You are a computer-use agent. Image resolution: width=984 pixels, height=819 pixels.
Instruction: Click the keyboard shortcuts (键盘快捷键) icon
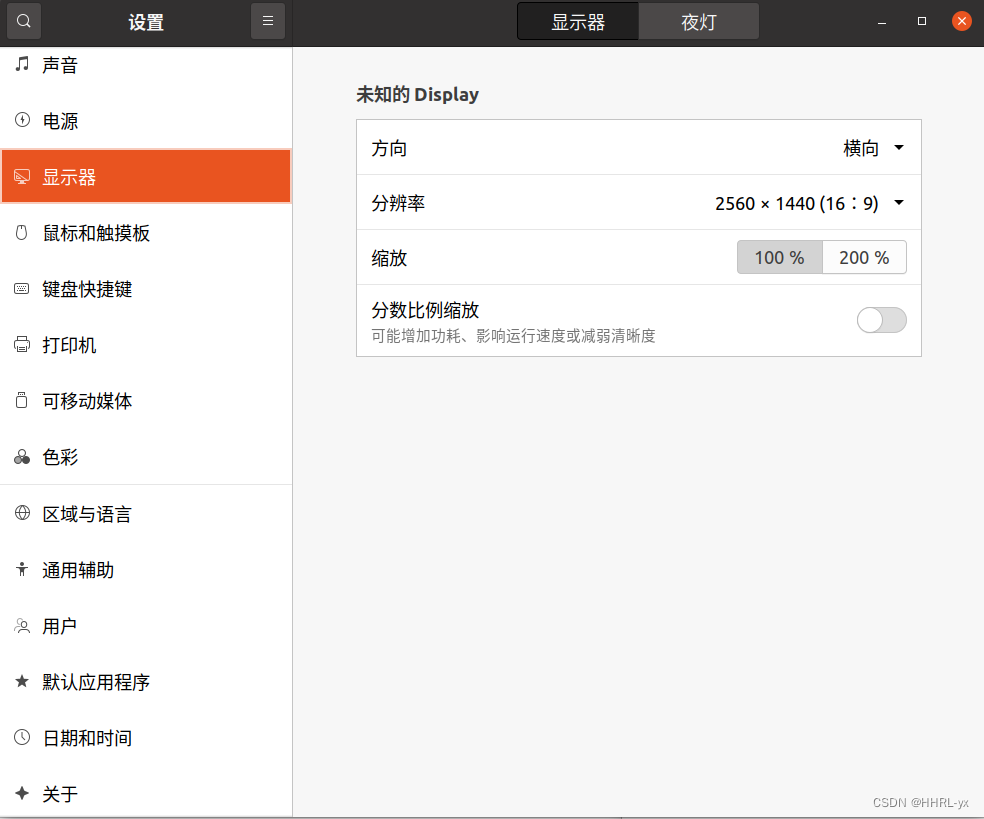[x=22, y=289]
